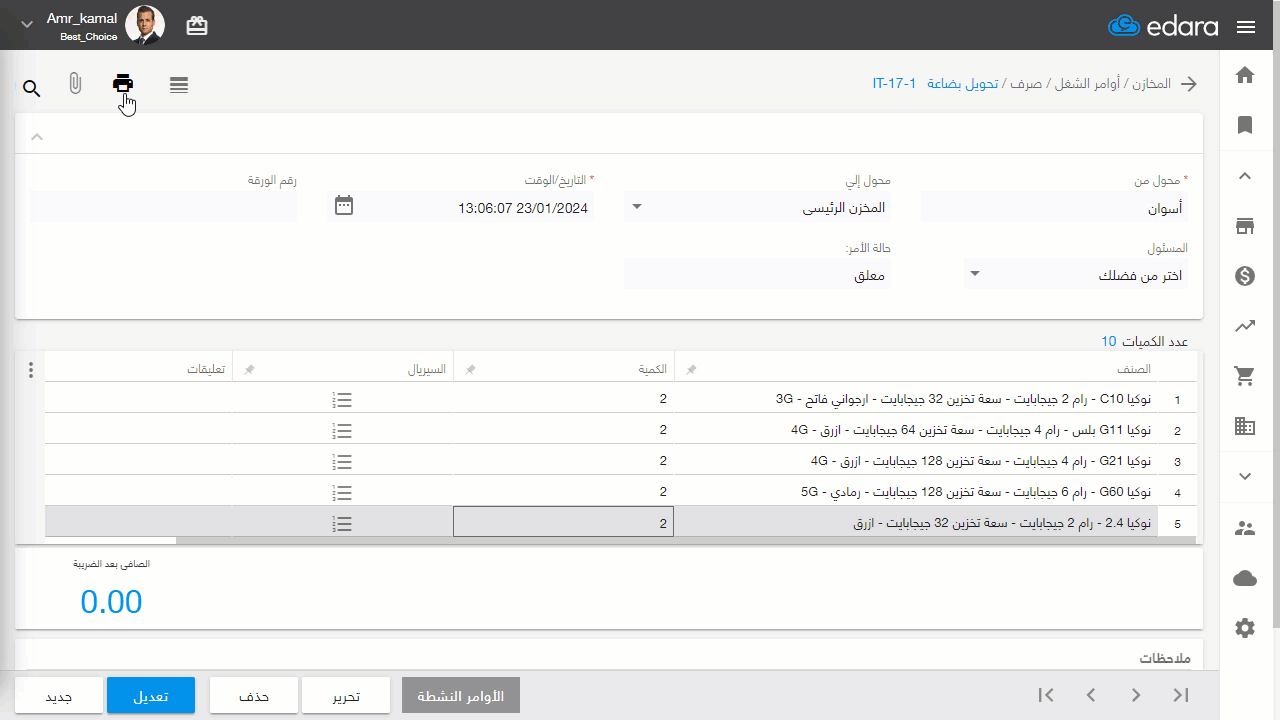Jump to the last record arrow
Screen dimensions: 1280x720
click(1181, 695)
